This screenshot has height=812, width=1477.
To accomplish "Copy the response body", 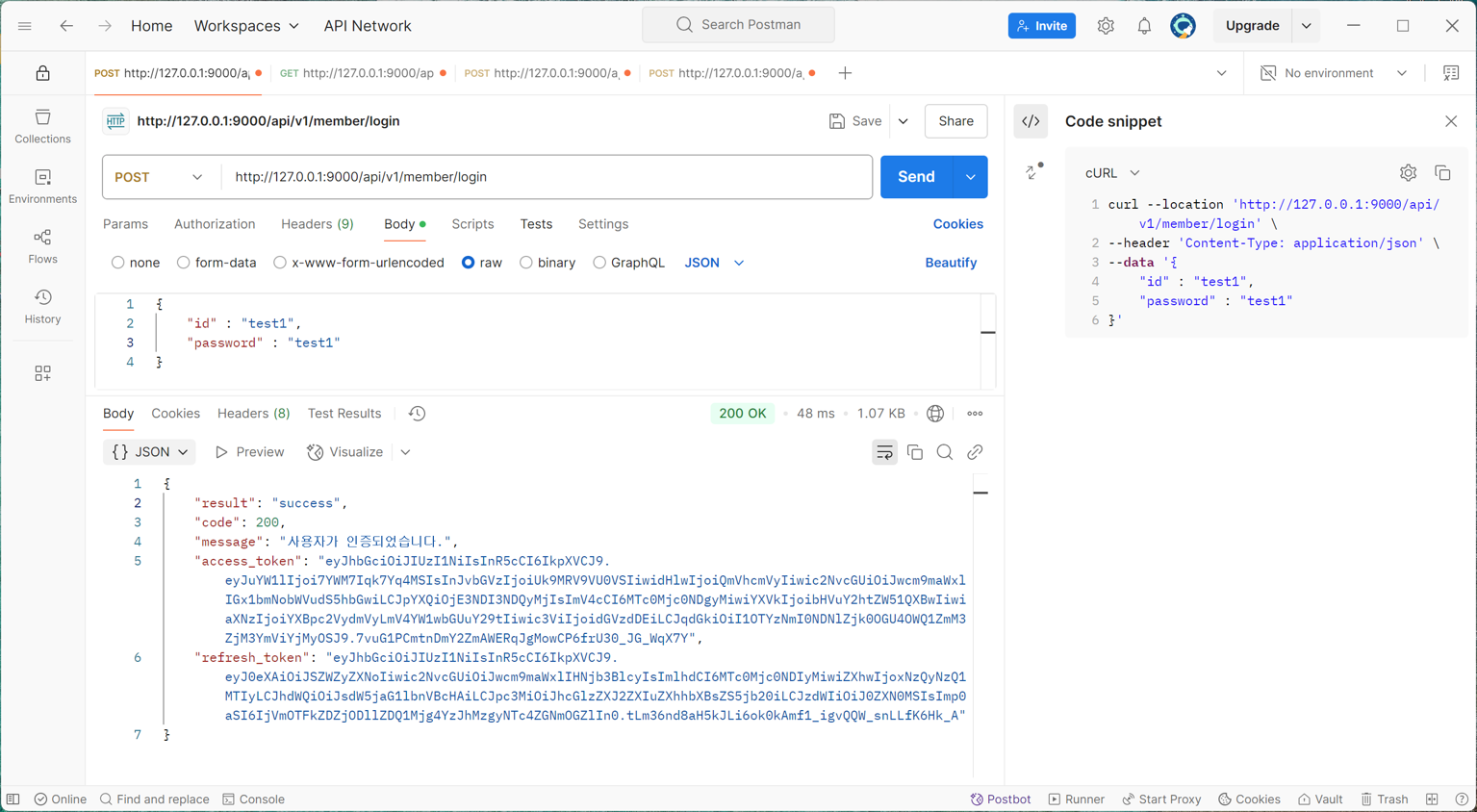I will (915, 452).
